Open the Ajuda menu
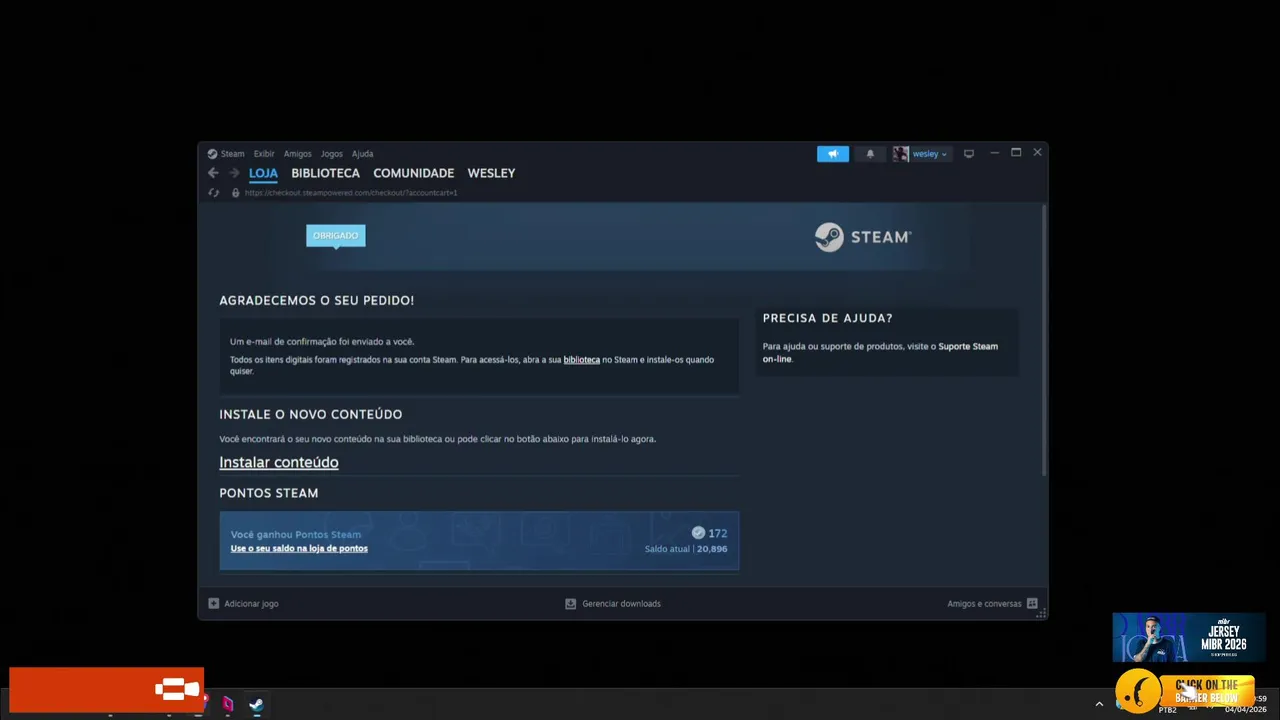 tap(362, 154)
